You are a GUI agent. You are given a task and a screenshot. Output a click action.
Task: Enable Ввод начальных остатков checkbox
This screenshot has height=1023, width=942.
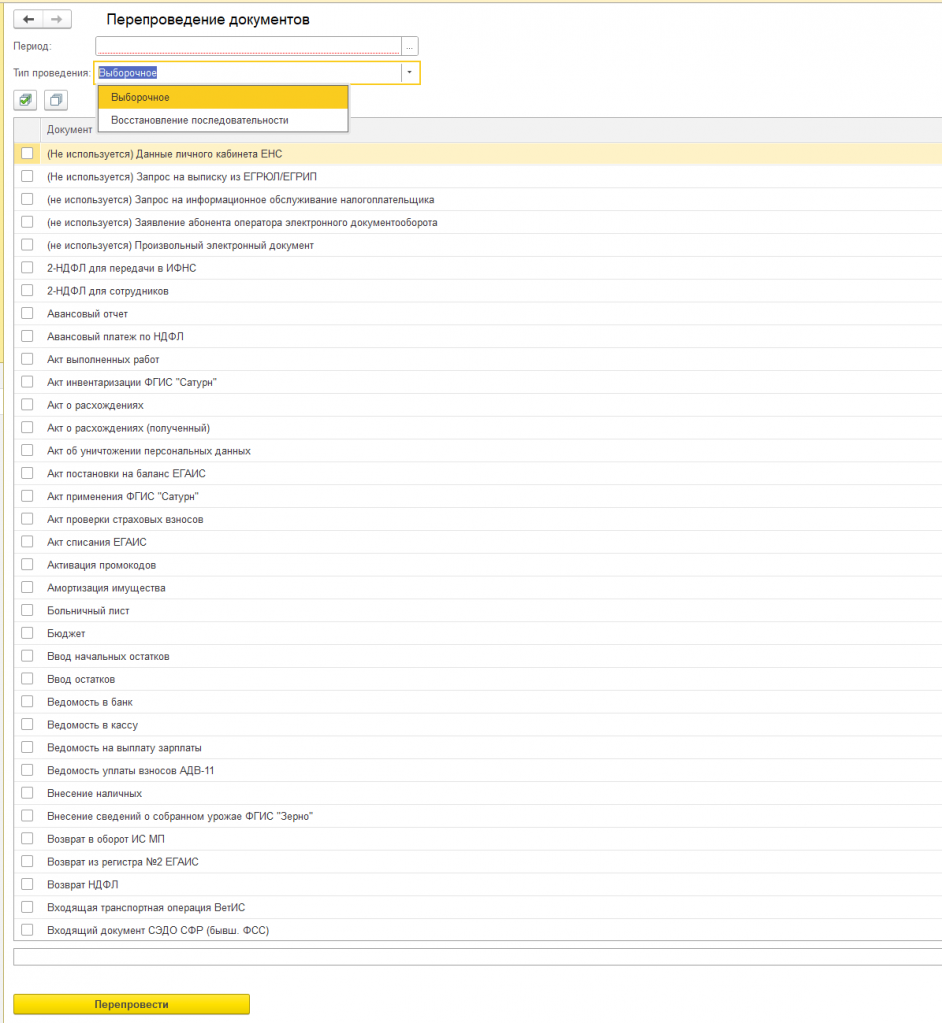point(27,656)
